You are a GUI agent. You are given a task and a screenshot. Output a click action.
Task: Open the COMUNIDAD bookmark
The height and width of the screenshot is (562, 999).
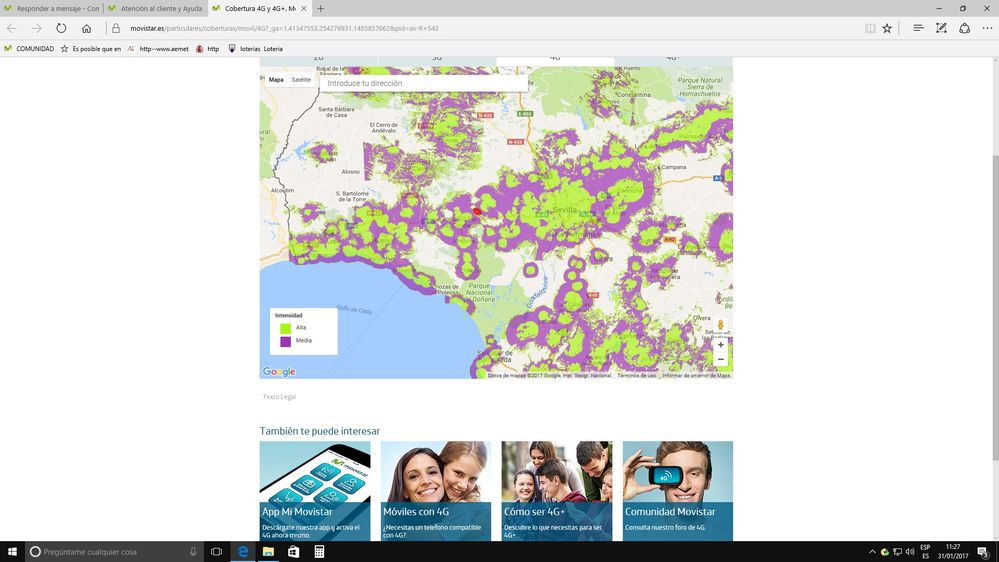click(x=29, y=48)
